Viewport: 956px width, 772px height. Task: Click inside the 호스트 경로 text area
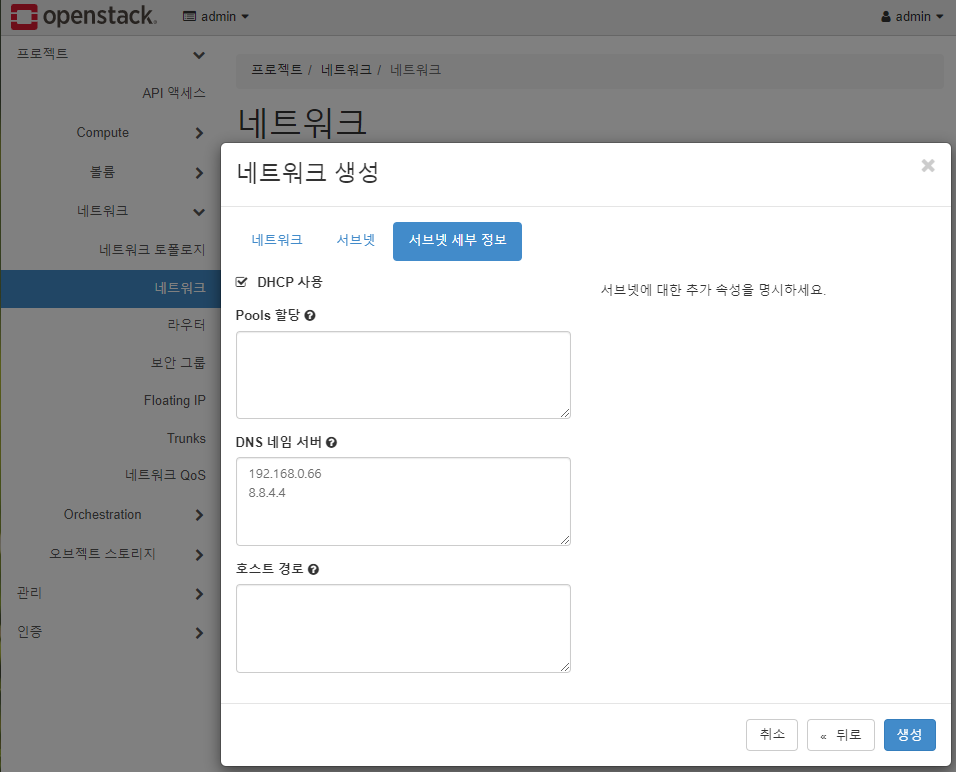pos(403,629)
